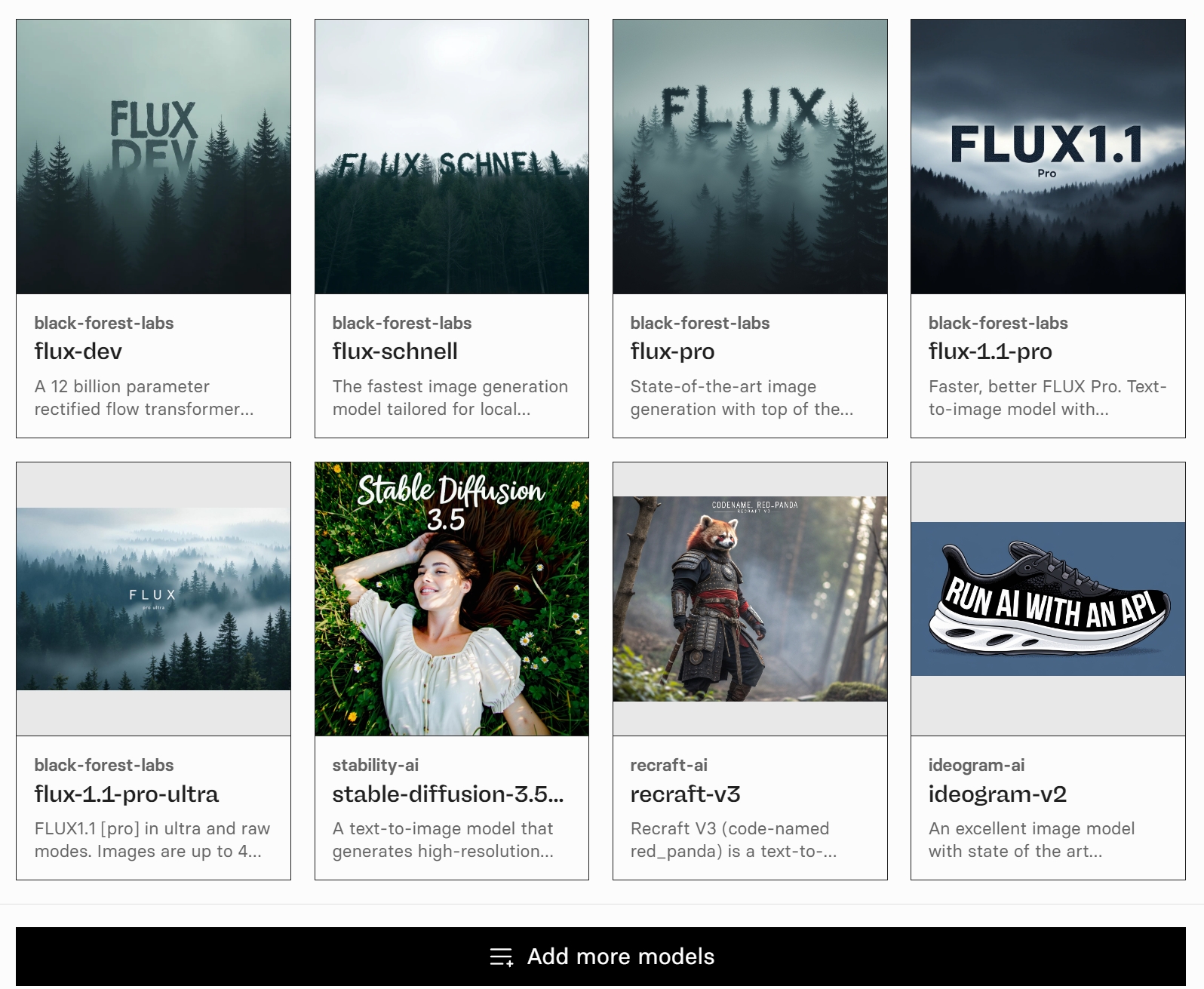Click the recraft-v3 model title
Viewport: 1204px width, 989px height.
[x=686, y=794]
